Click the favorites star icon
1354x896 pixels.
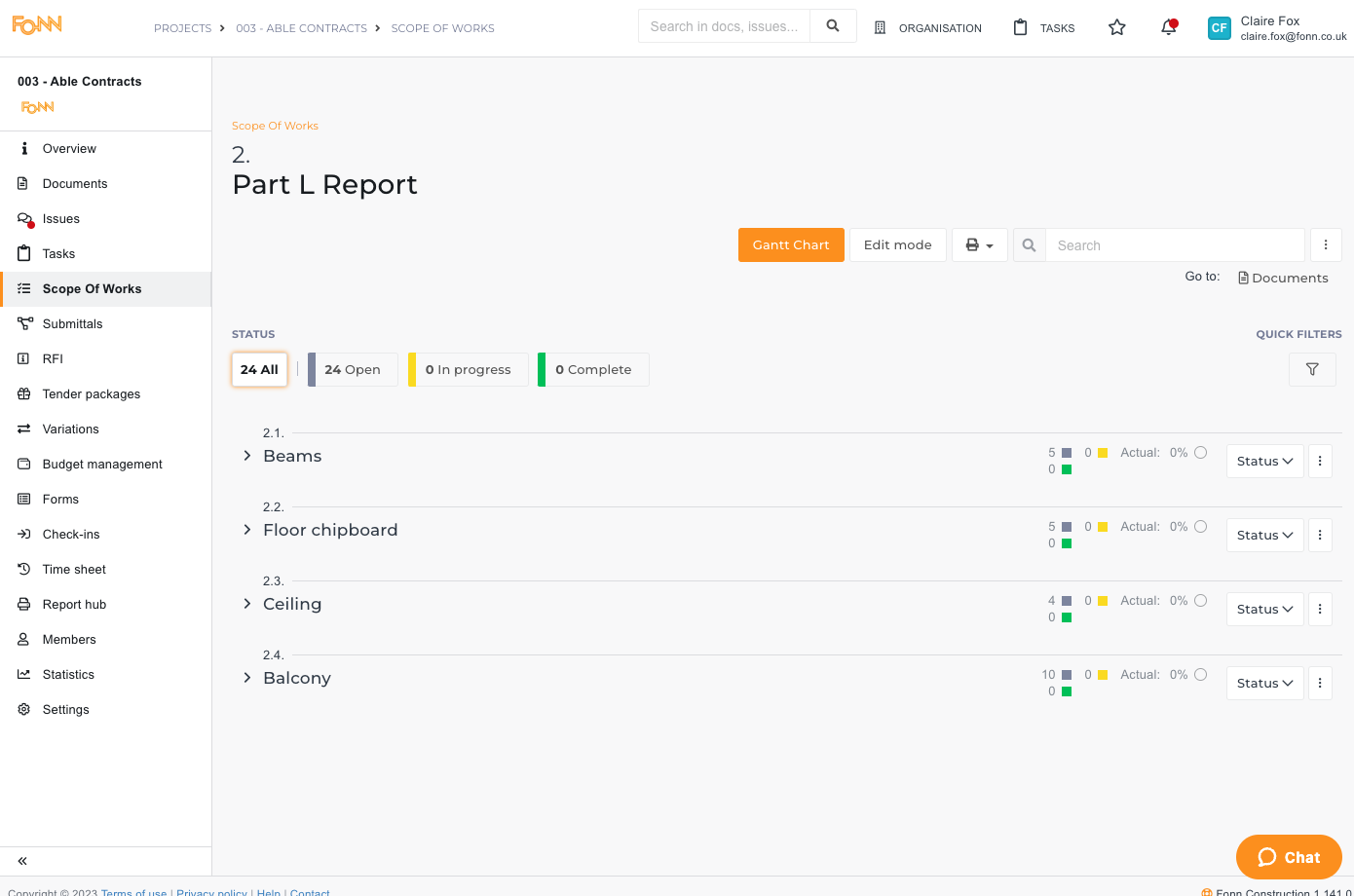(1117, 28)
